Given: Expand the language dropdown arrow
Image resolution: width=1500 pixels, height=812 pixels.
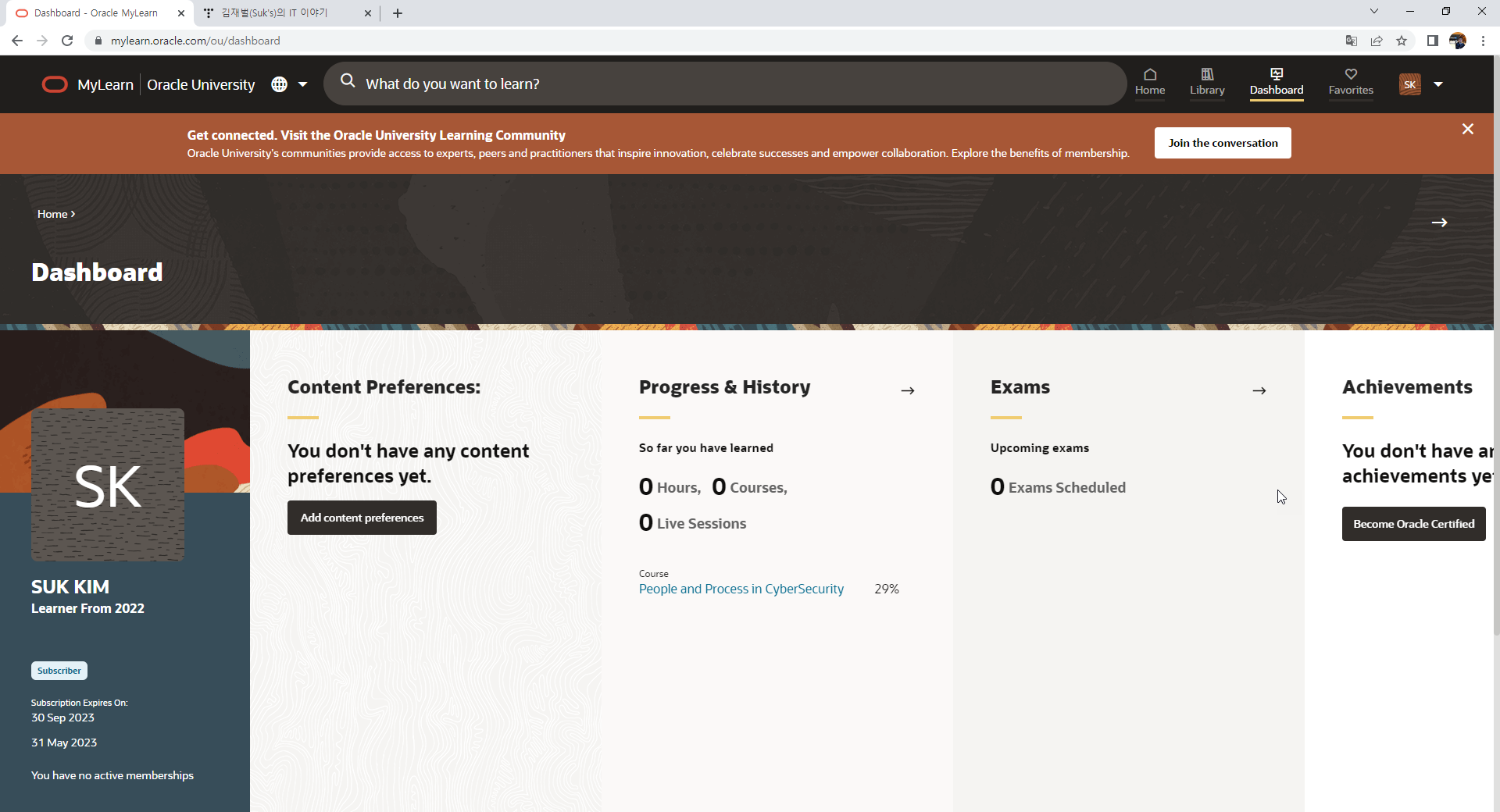Looking at the screenshot, I should 303,84.
